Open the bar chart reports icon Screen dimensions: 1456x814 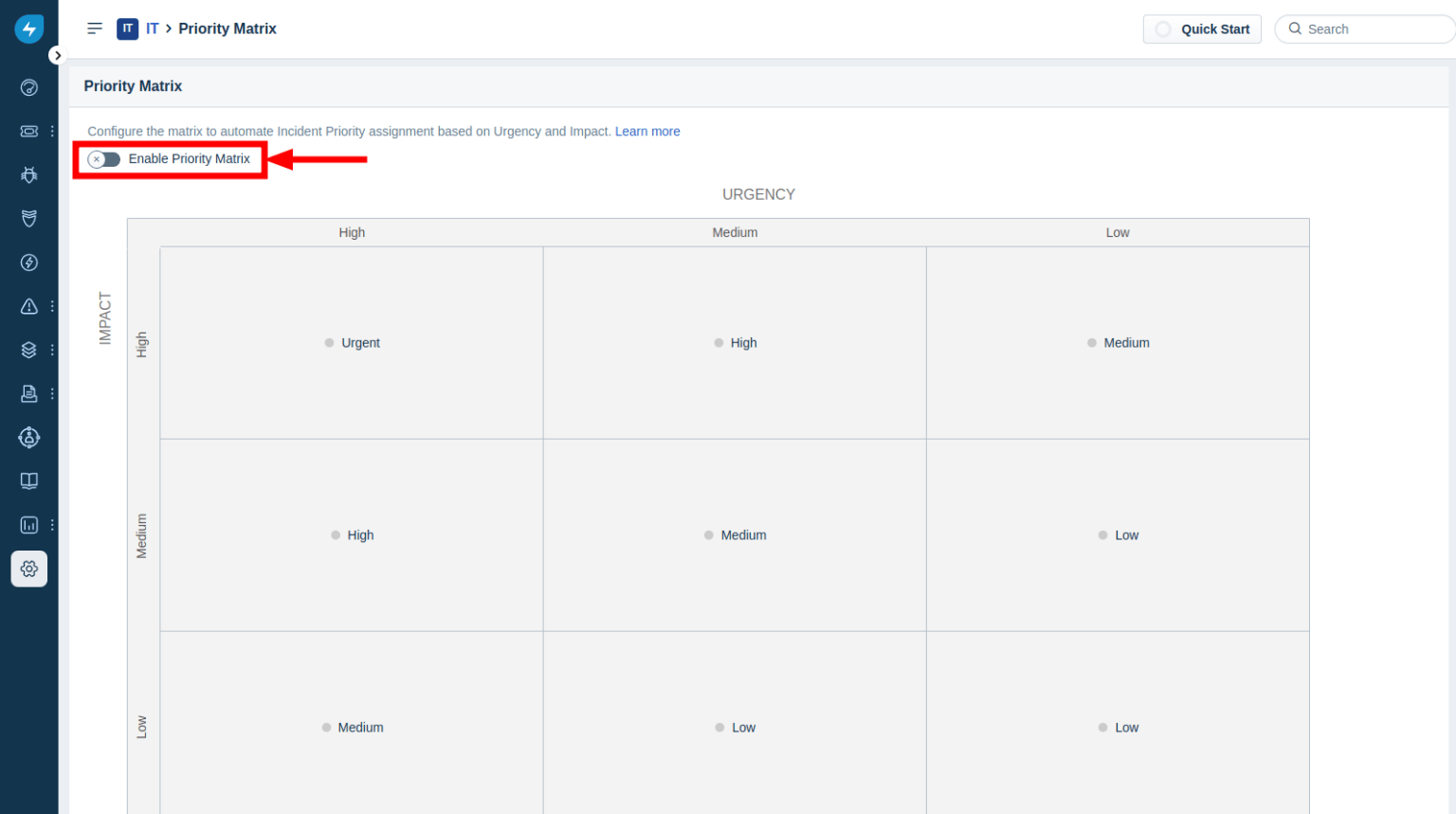pos(28,524)
